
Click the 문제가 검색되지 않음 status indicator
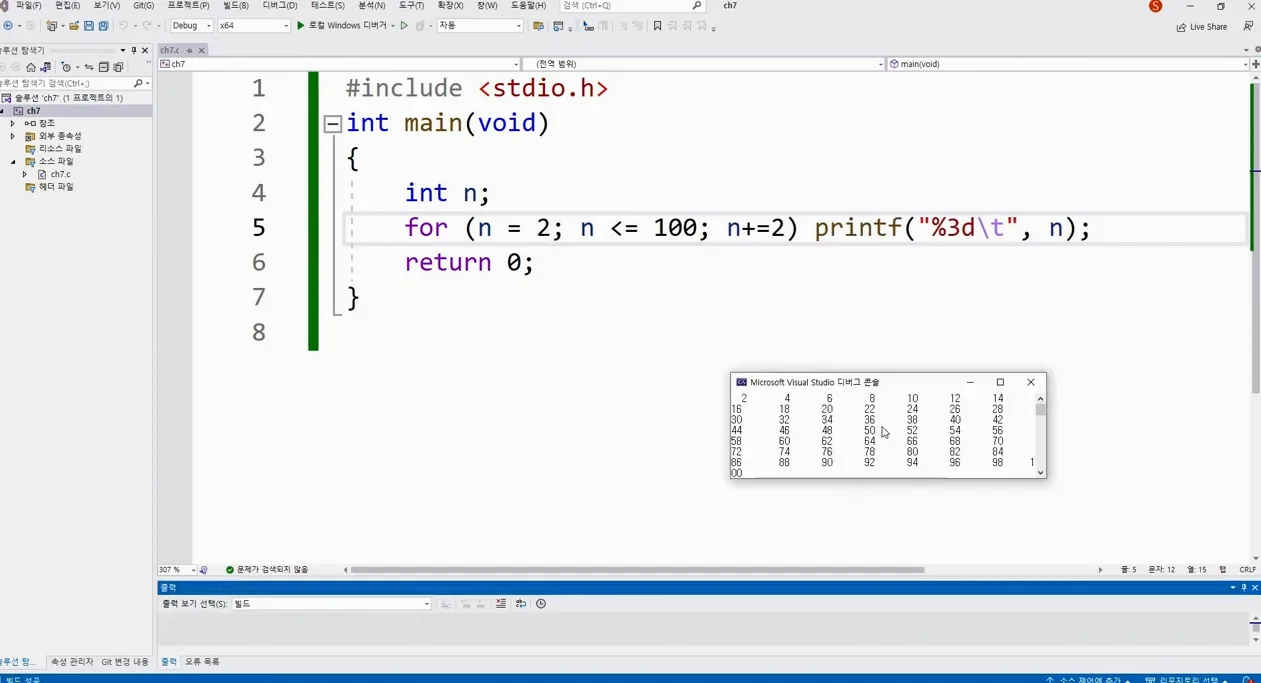click(x=267, y=570)
